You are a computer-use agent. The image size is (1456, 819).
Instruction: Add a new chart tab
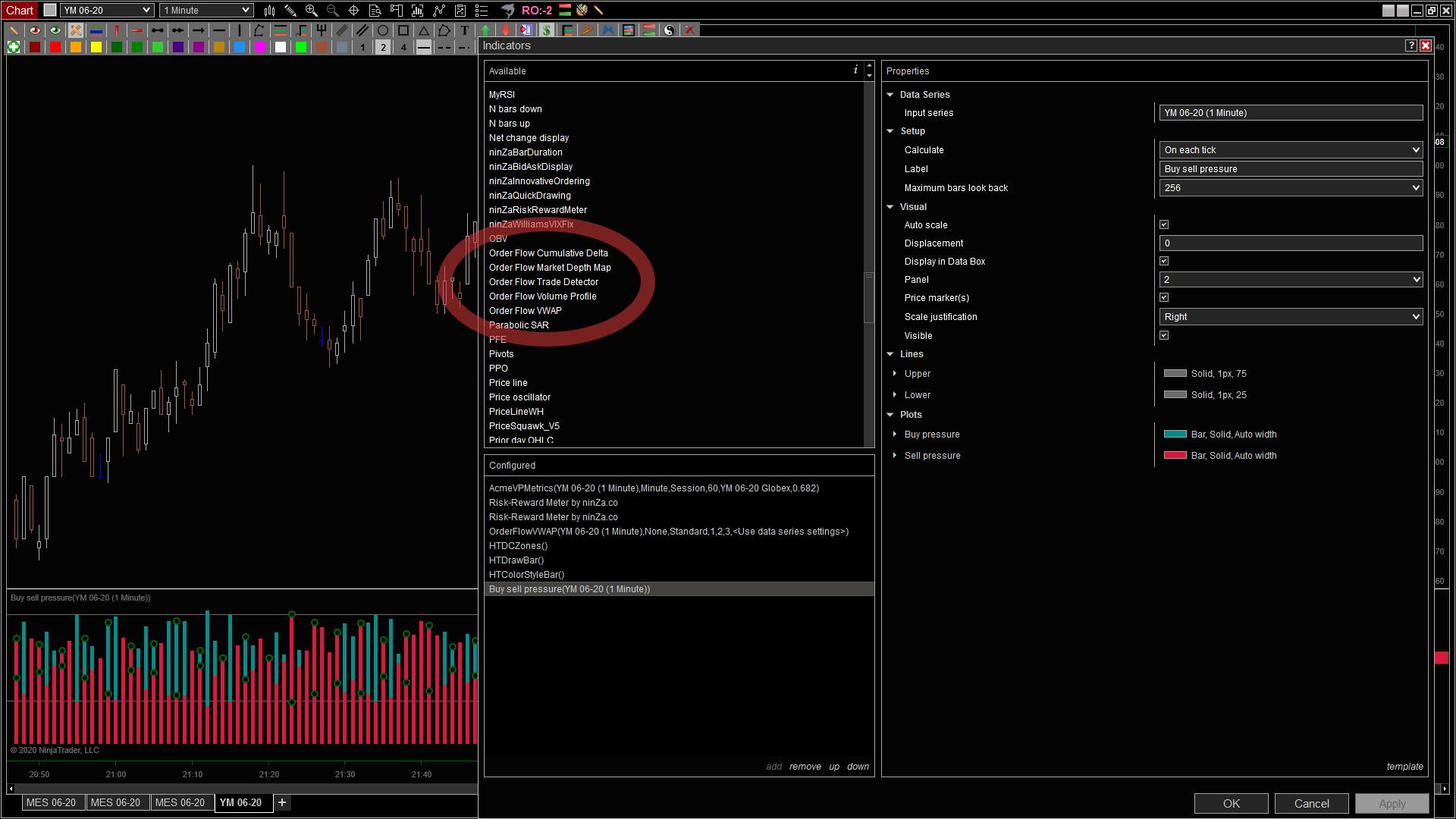[x=282, y=803]
